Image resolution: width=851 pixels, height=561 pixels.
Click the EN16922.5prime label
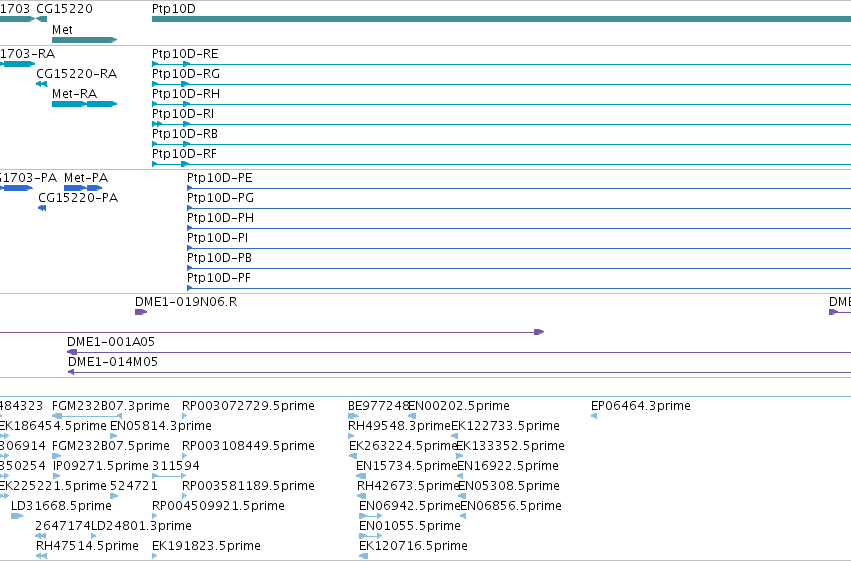pos(508,466)
